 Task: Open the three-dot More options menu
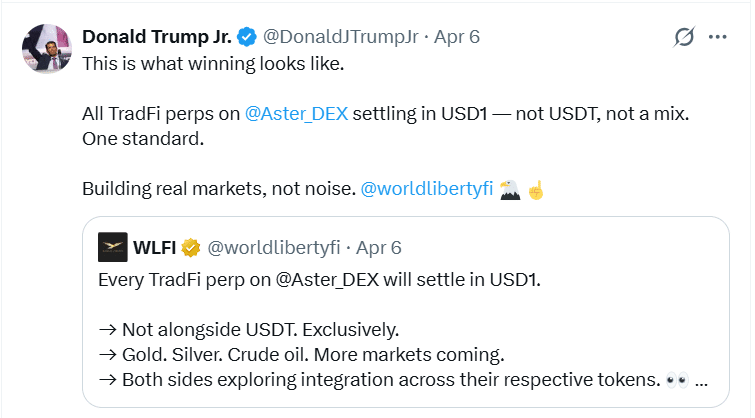[x=717, y=37]
